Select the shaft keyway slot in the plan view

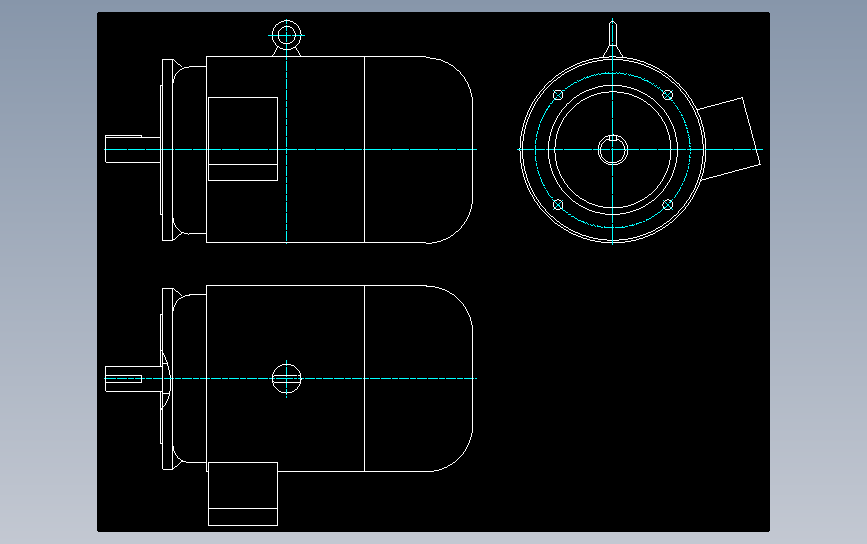click(x=124, y=379)
